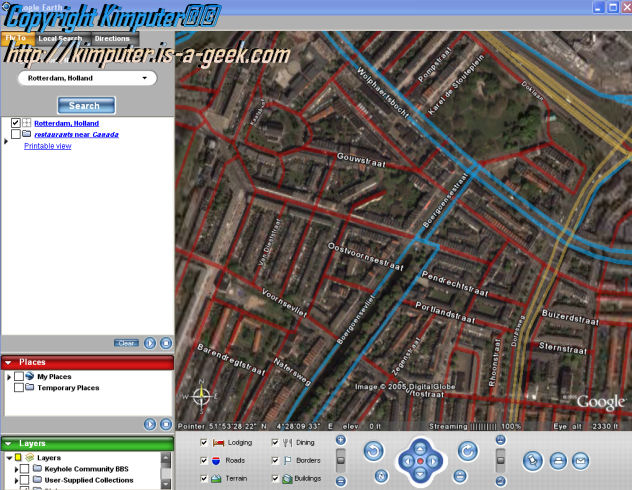Click the tilt down button
632x490 pixels.
pyautogui.click(x=500, y=481)
